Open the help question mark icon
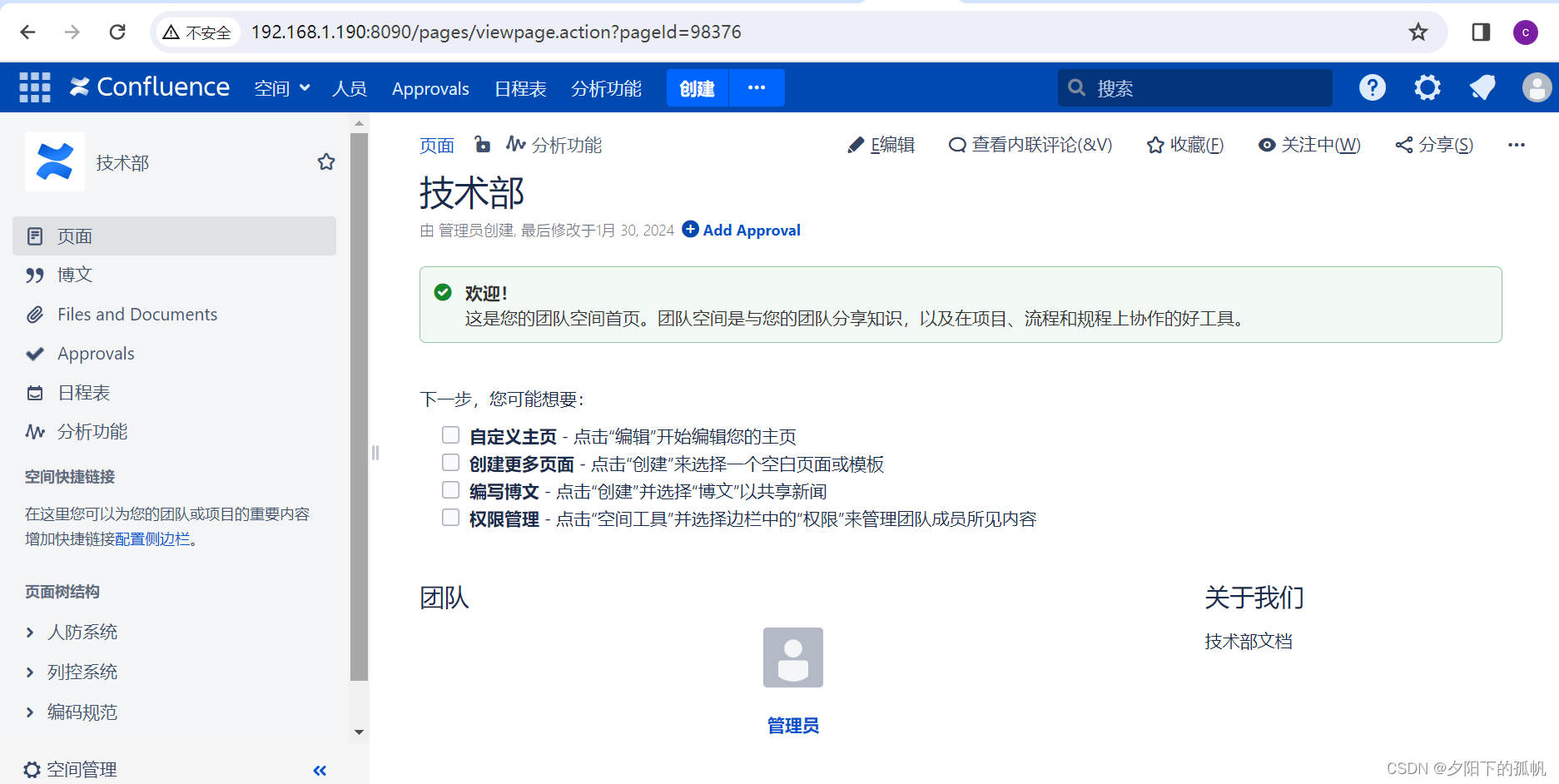Image resolution: width=1559 pixels, height=784 pixels. (1373, 87)
